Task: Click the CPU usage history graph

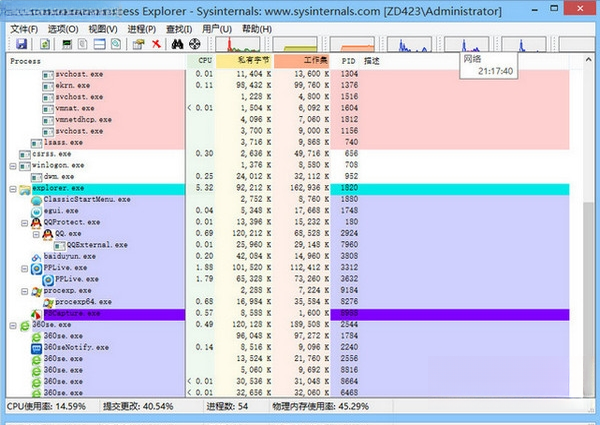Action: point(238,44)
